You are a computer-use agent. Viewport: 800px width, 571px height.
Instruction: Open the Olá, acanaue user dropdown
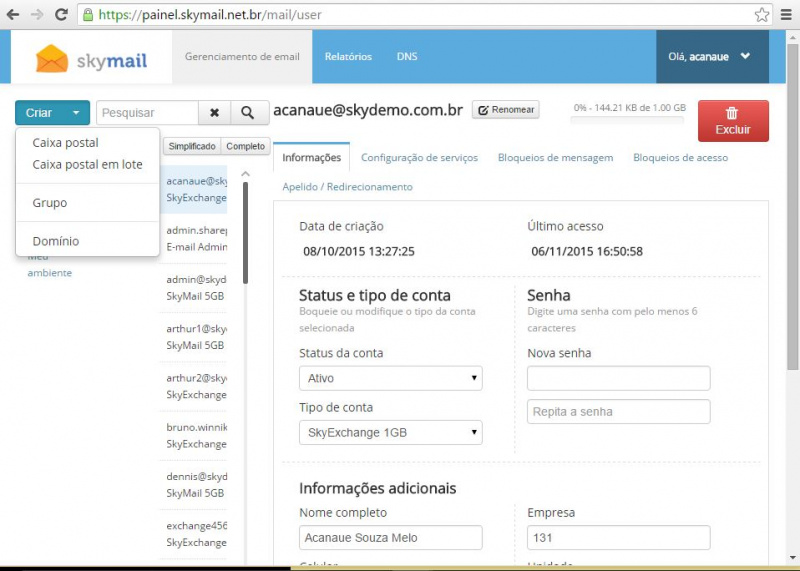(712, 57)
